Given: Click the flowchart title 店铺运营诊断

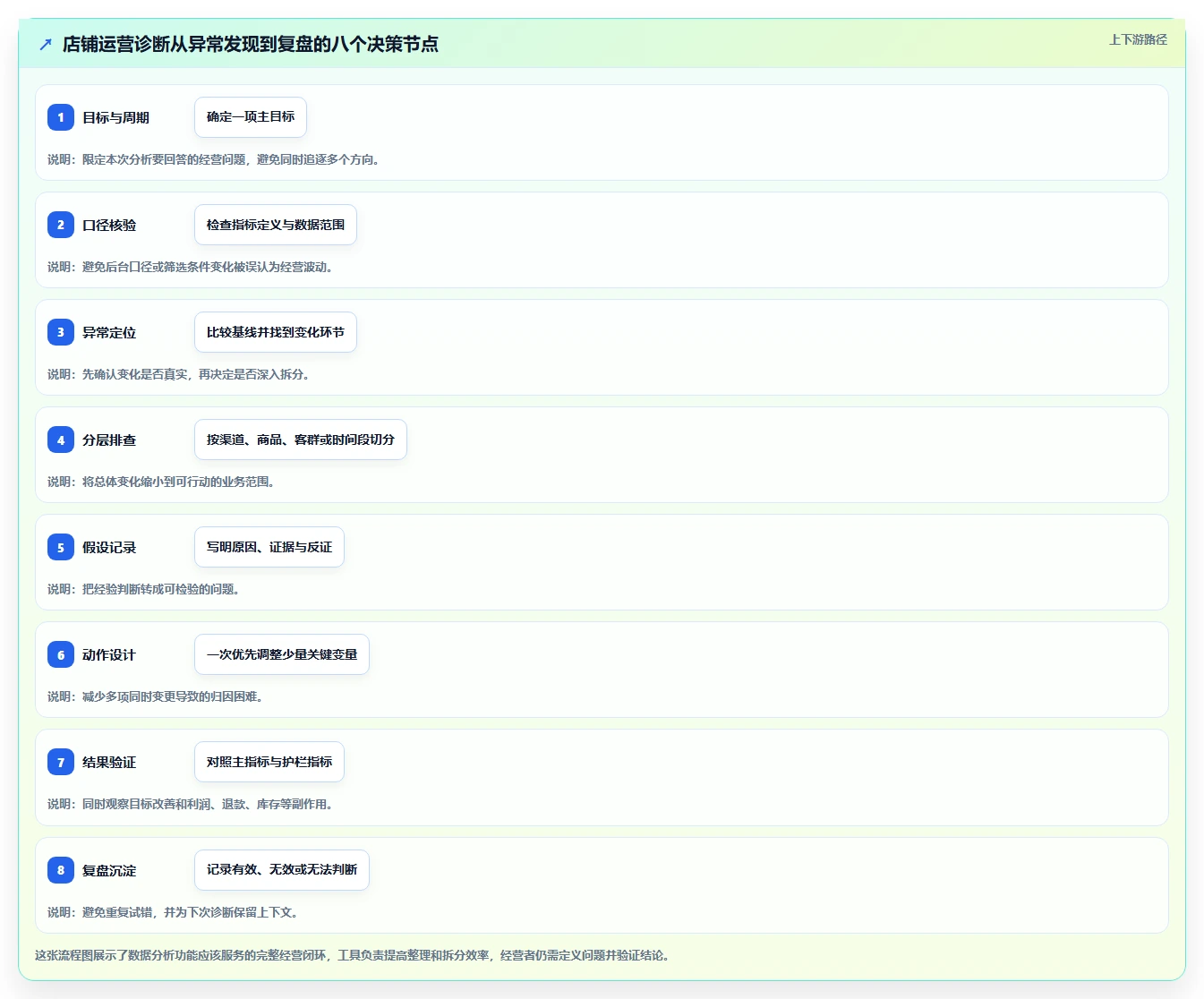Looking at the screenshot, I should tap(251, 44).
